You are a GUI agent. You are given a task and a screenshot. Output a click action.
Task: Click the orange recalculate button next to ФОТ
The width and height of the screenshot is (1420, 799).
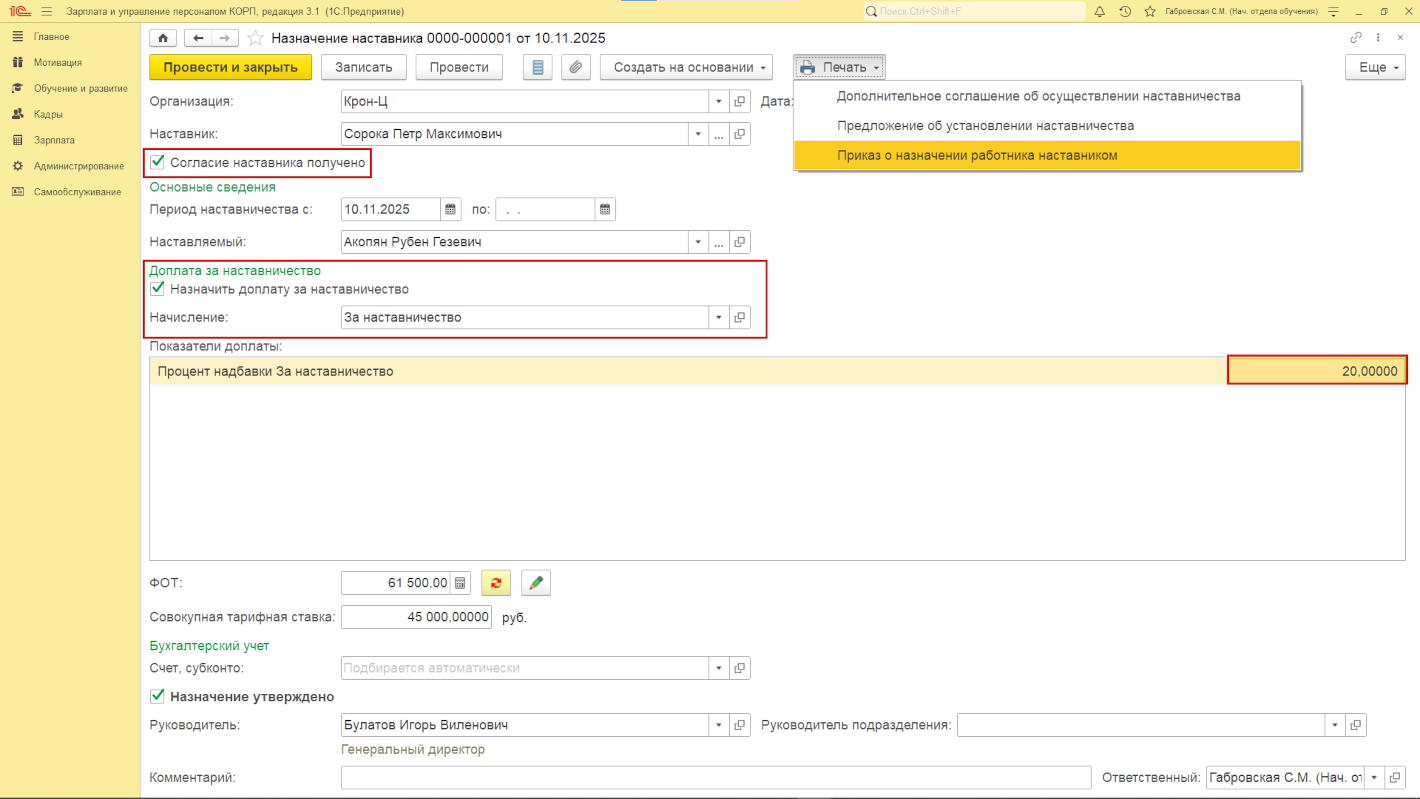[496, 583]
